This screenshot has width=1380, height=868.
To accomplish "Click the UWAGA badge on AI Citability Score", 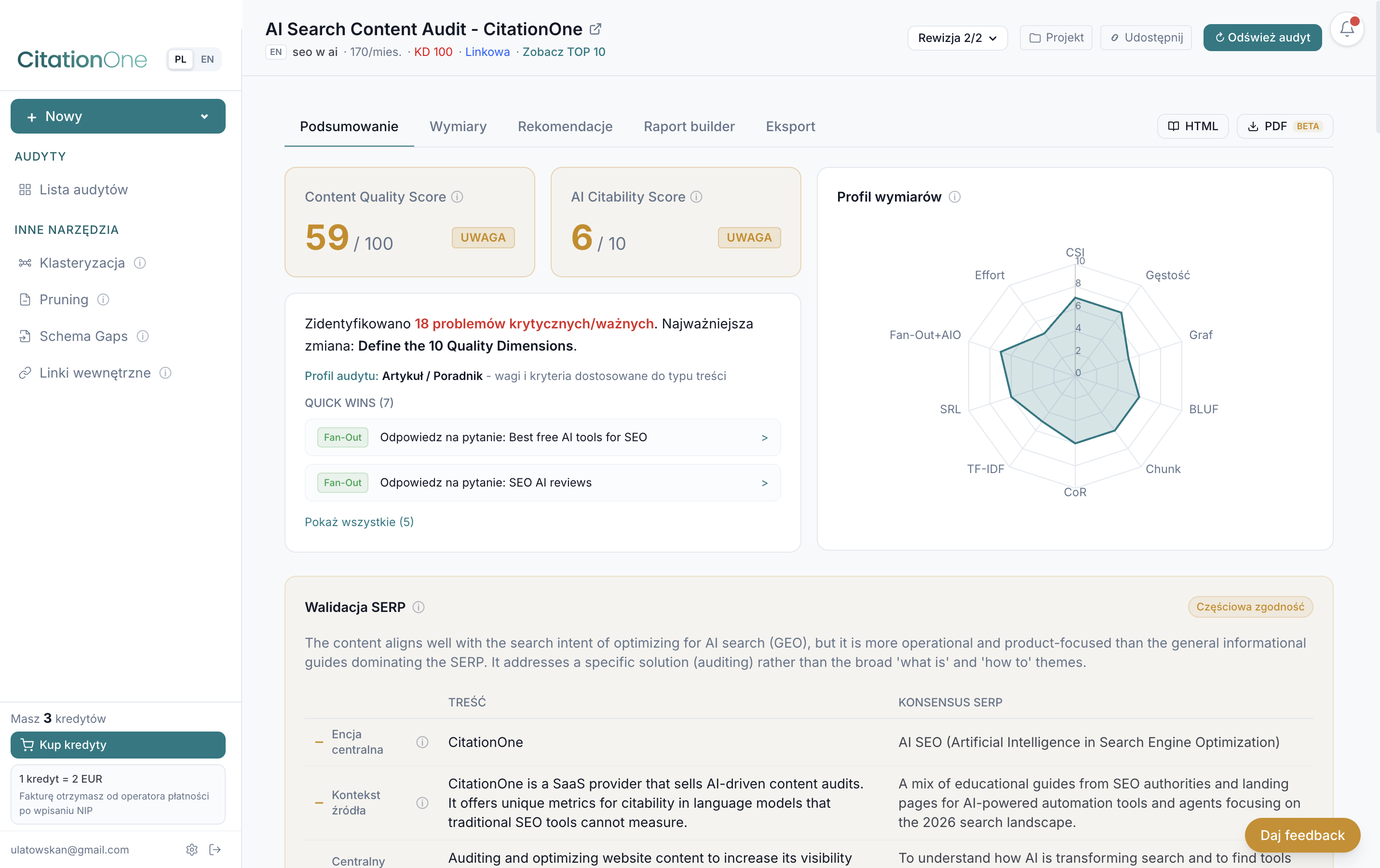I will coord(749,237).
